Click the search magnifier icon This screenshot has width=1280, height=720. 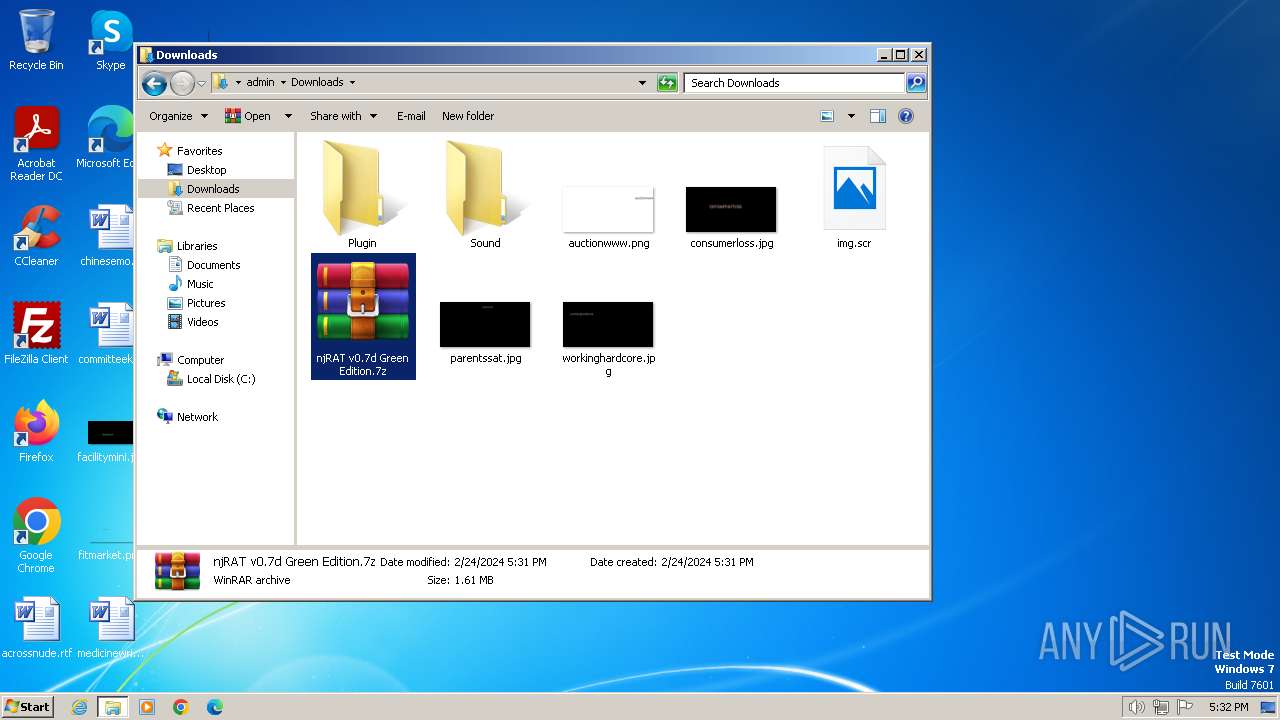(916, 83)
